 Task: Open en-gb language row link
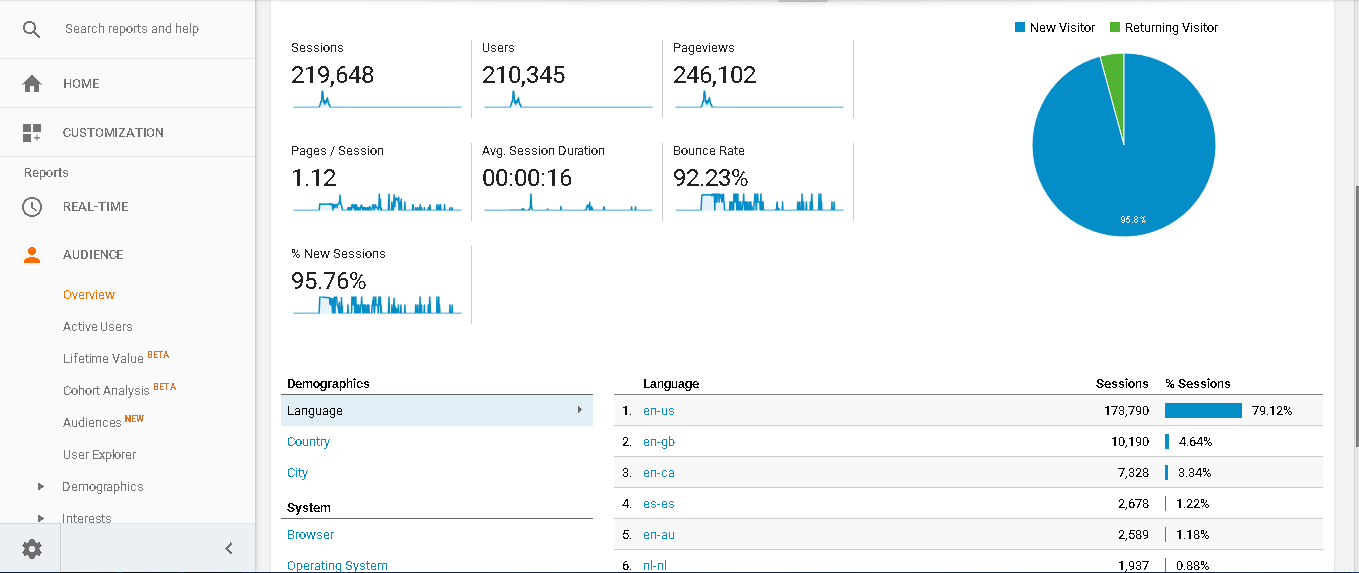pos(659,442)
